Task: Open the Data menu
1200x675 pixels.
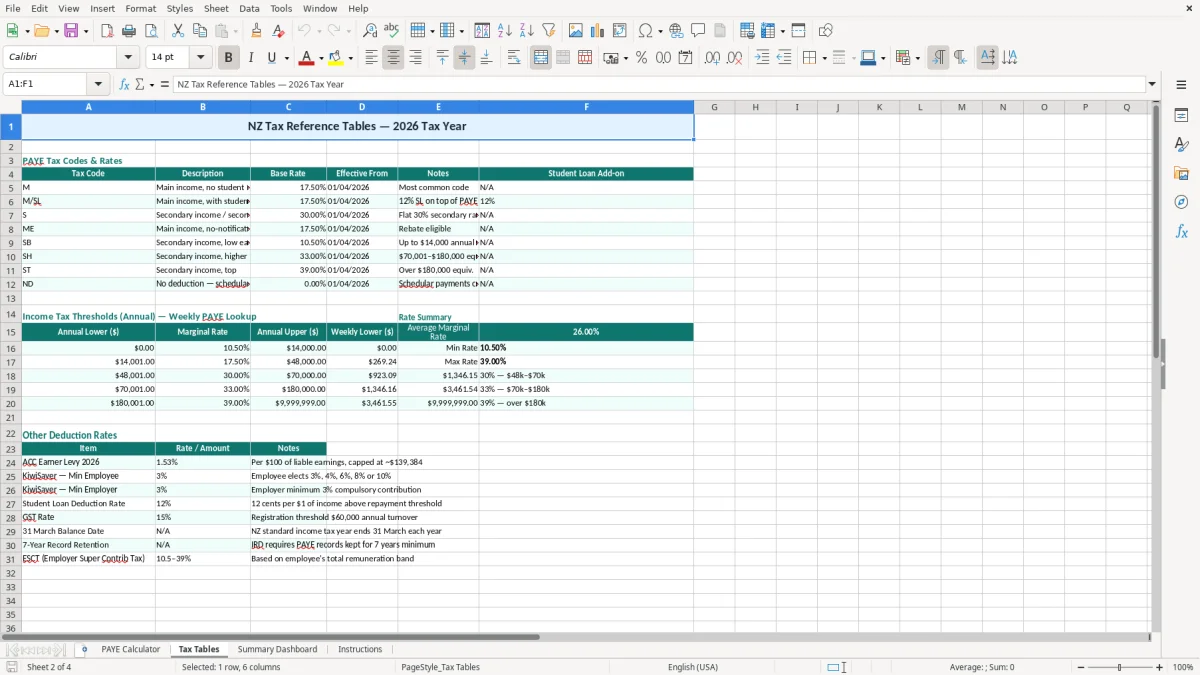Action: click(249, 8)
